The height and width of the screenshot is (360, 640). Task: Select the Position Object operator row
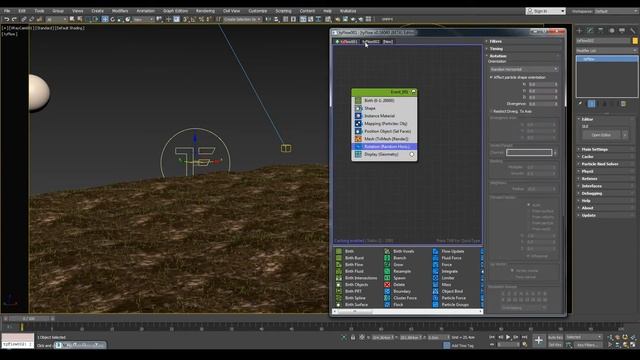(x=384, y=131)
